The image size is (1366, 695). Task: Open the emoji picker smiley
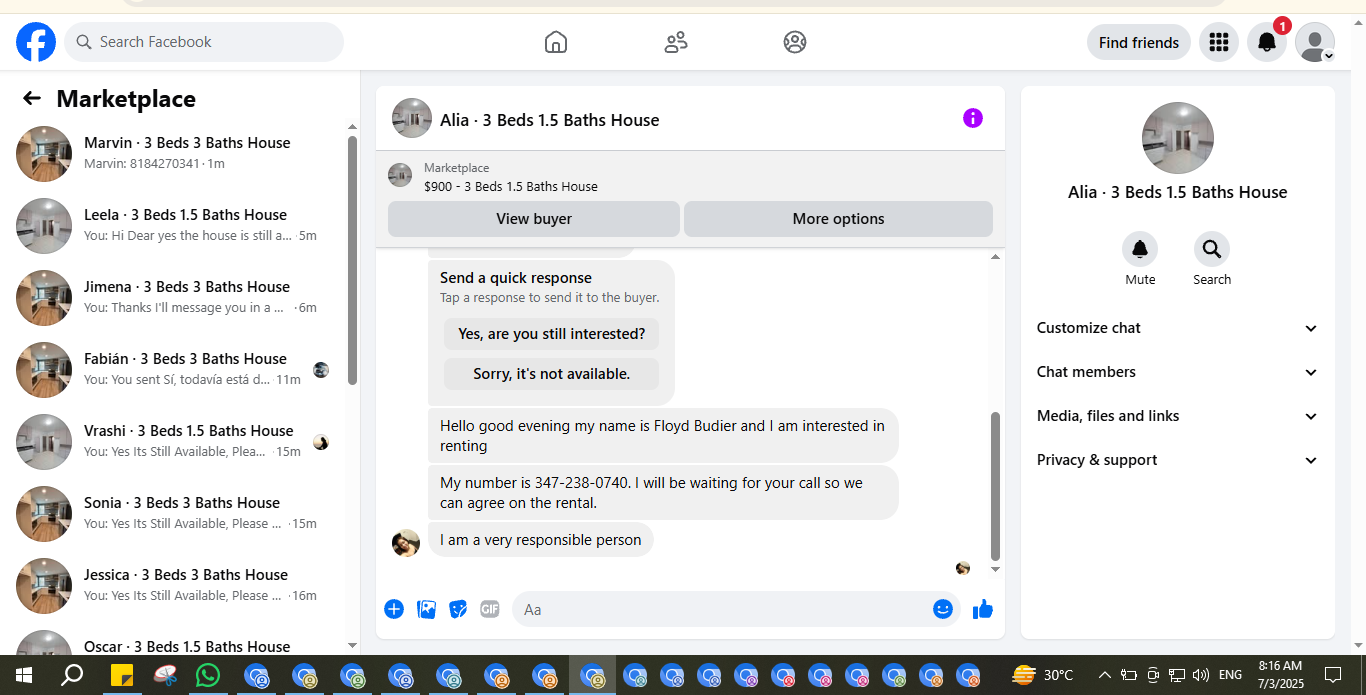[x=943, y=609]
